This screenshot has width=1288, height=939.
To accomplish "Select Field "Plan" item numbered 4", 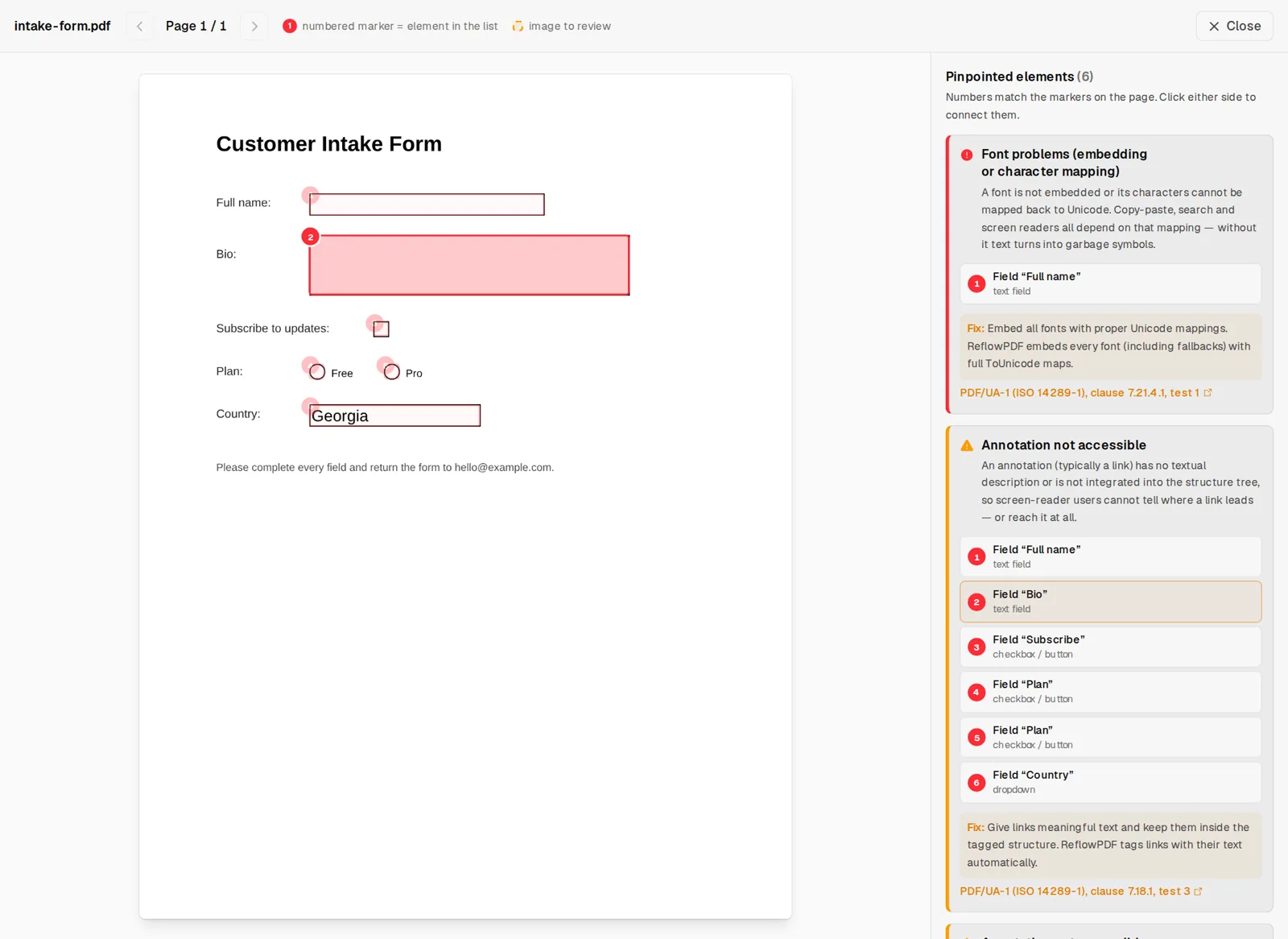I will click(1110, 692).
